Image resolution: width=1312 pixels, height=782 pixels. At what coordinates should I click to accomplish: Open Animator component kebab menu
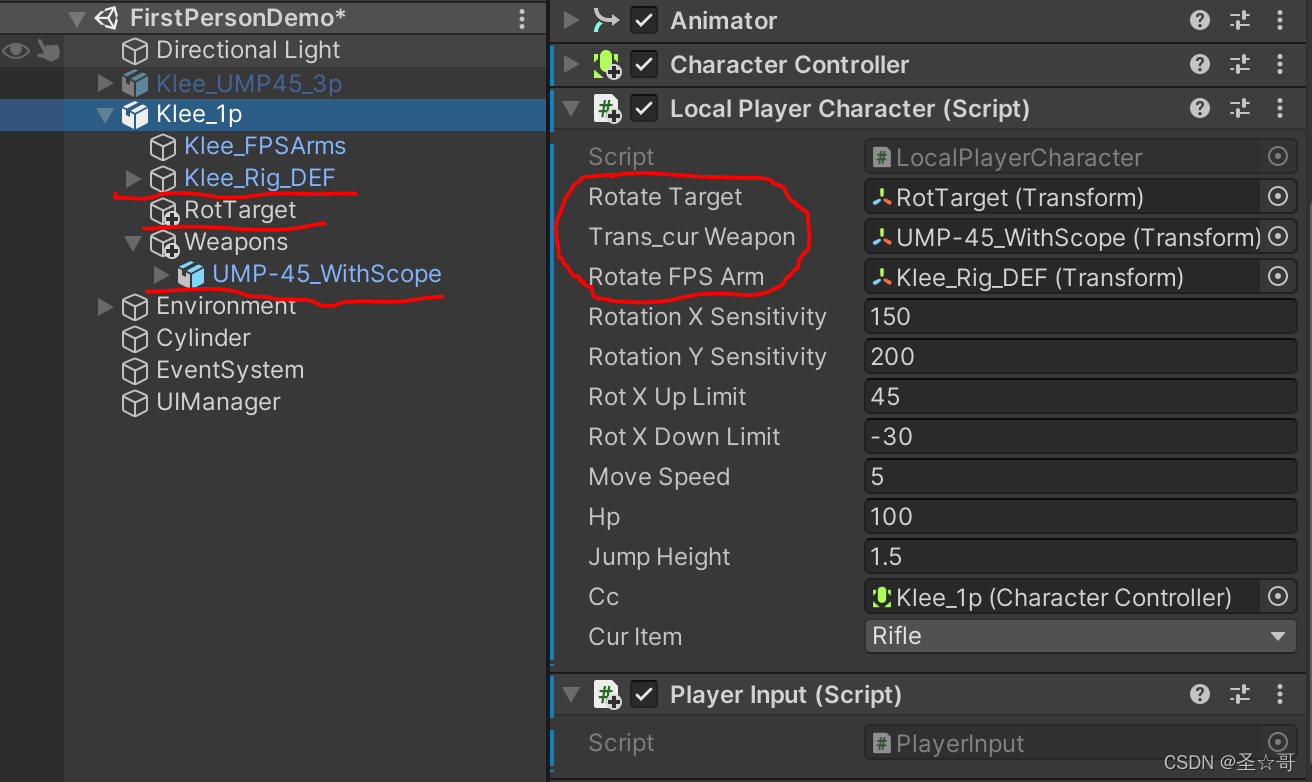(x=1280, y=20)
